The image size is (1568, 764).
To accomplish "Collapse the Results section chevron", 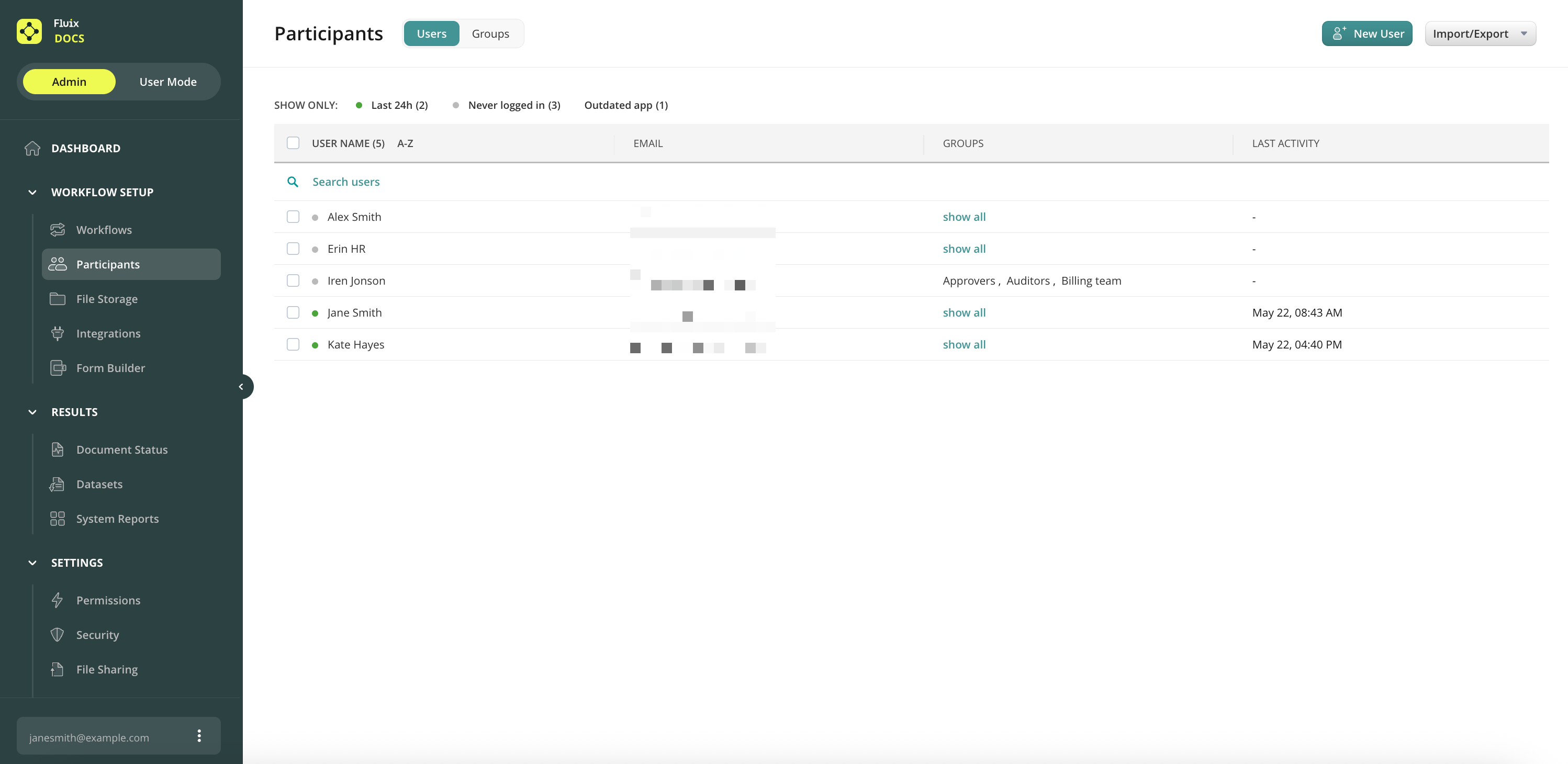I will [32, 412].
